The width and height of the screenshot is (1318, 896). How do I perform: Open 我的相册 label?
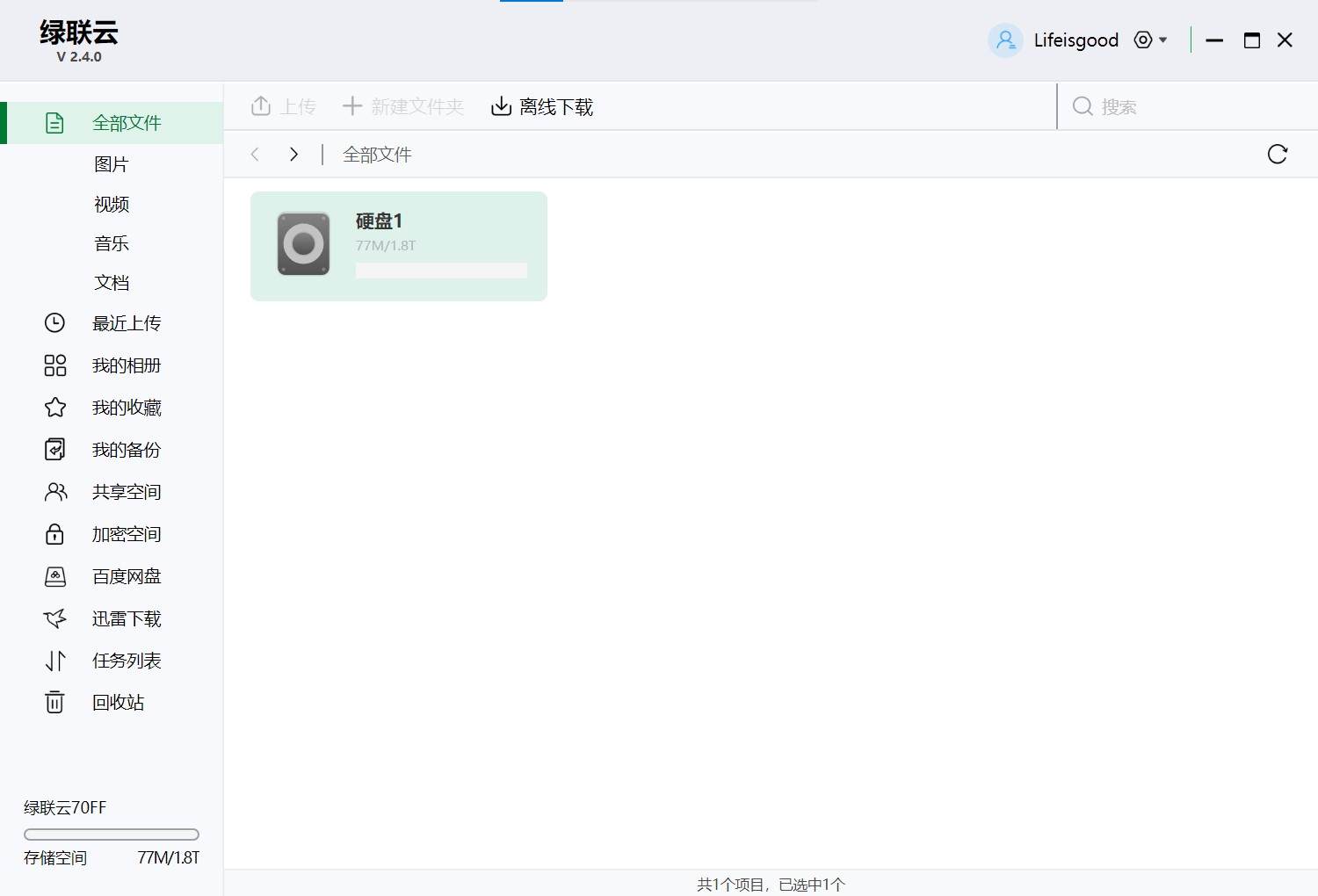pos(127,365)
